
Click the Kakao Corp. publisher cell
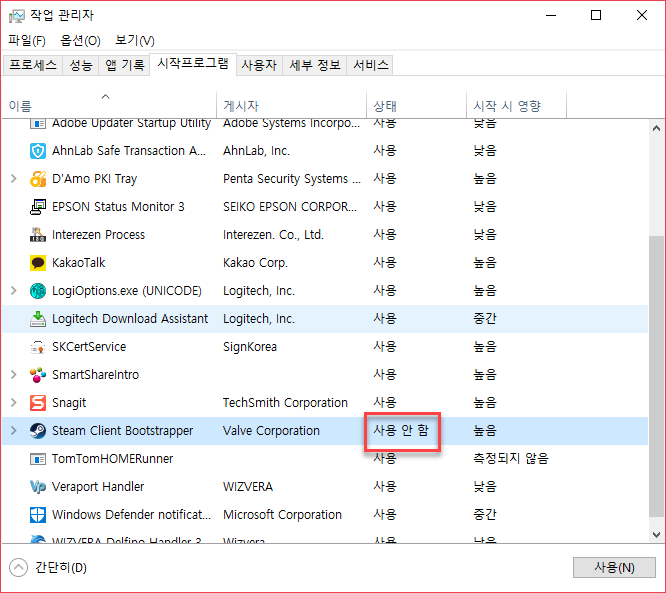(255, 263)
